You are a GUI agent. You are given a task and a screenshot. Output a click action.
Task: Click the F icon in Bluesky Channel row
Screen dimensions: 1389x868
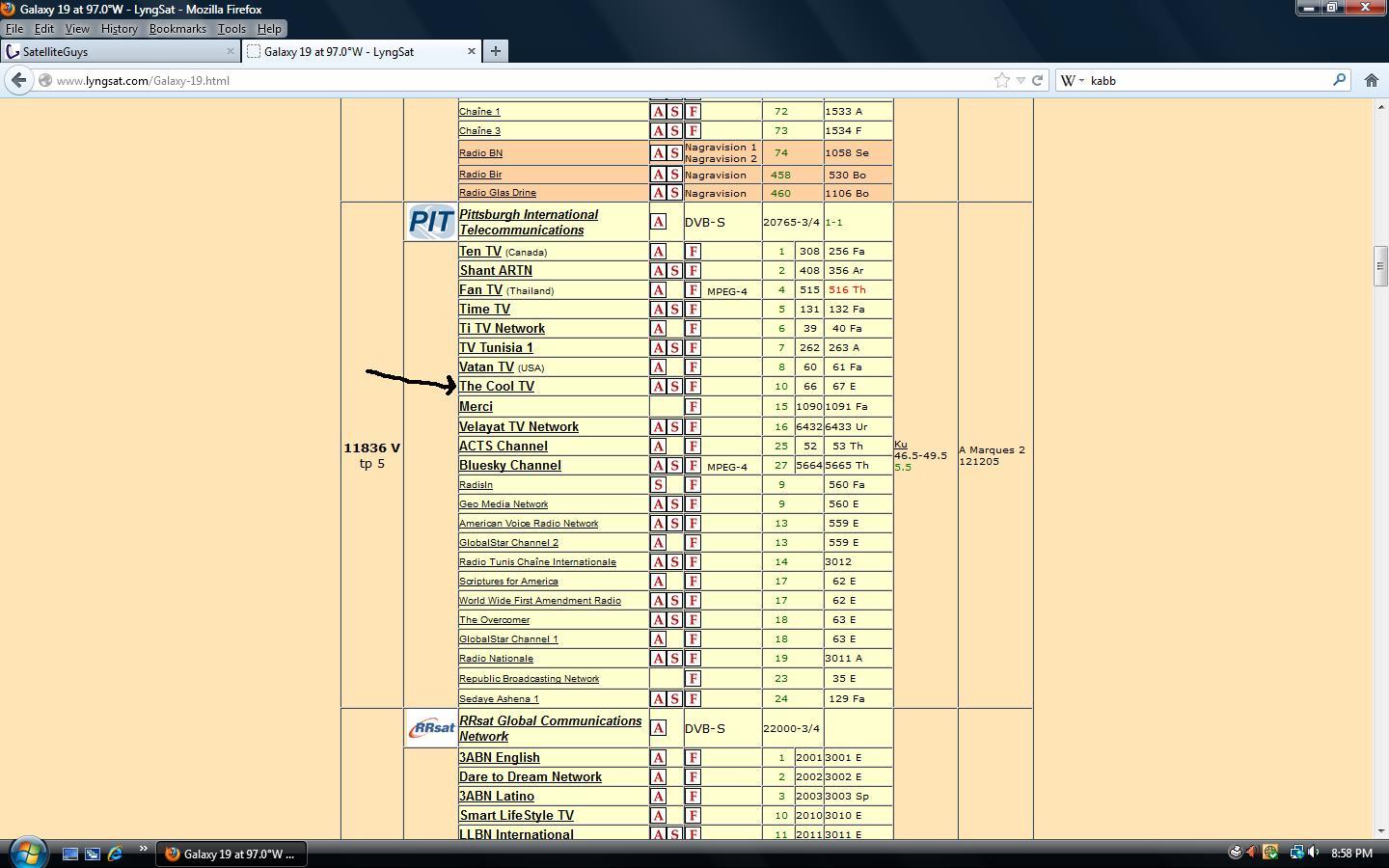(x=693, y=466)
